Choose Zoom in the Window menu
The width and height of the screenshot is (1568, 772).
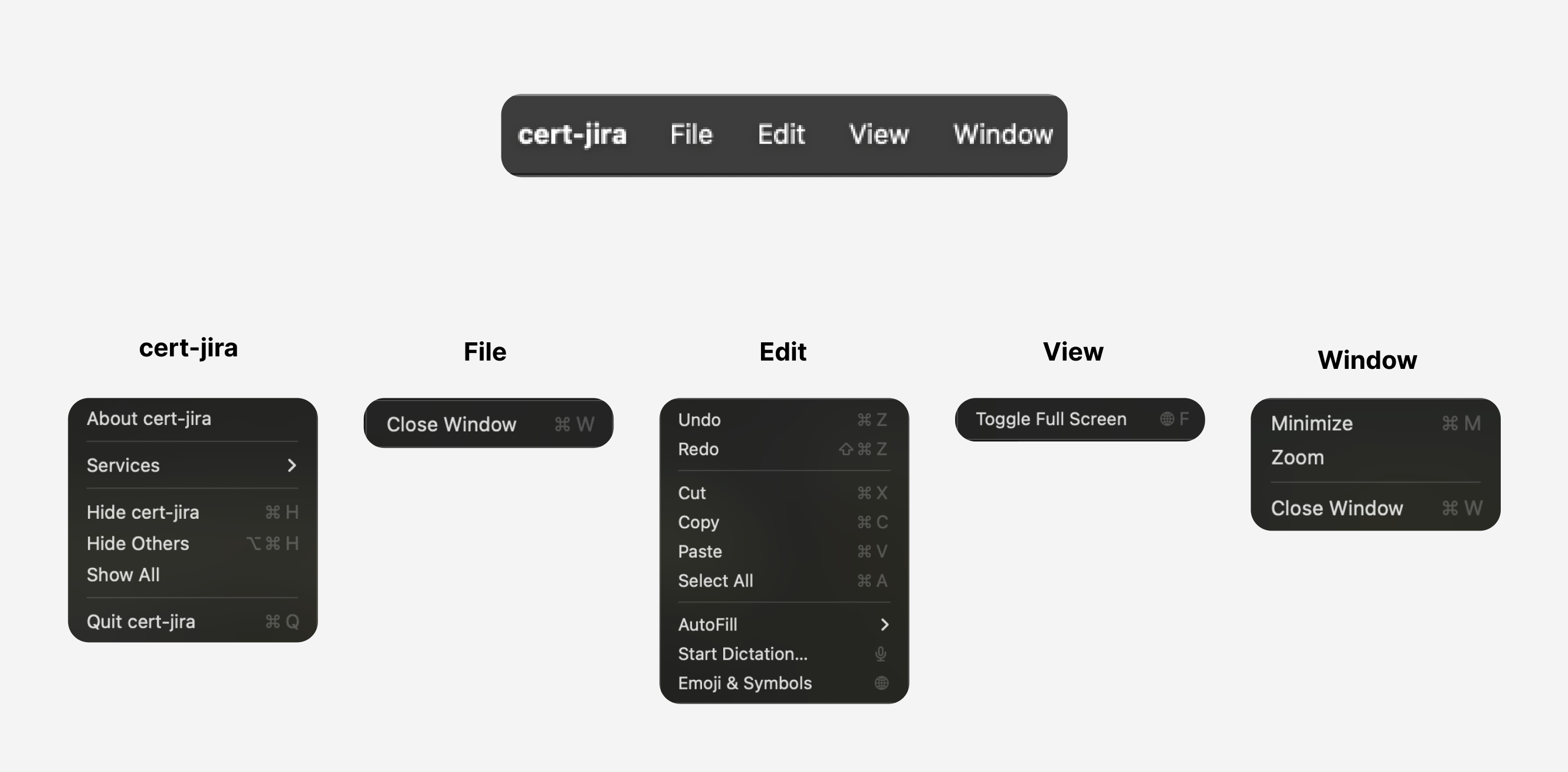pyautogui.click(x=1297, y=457)
